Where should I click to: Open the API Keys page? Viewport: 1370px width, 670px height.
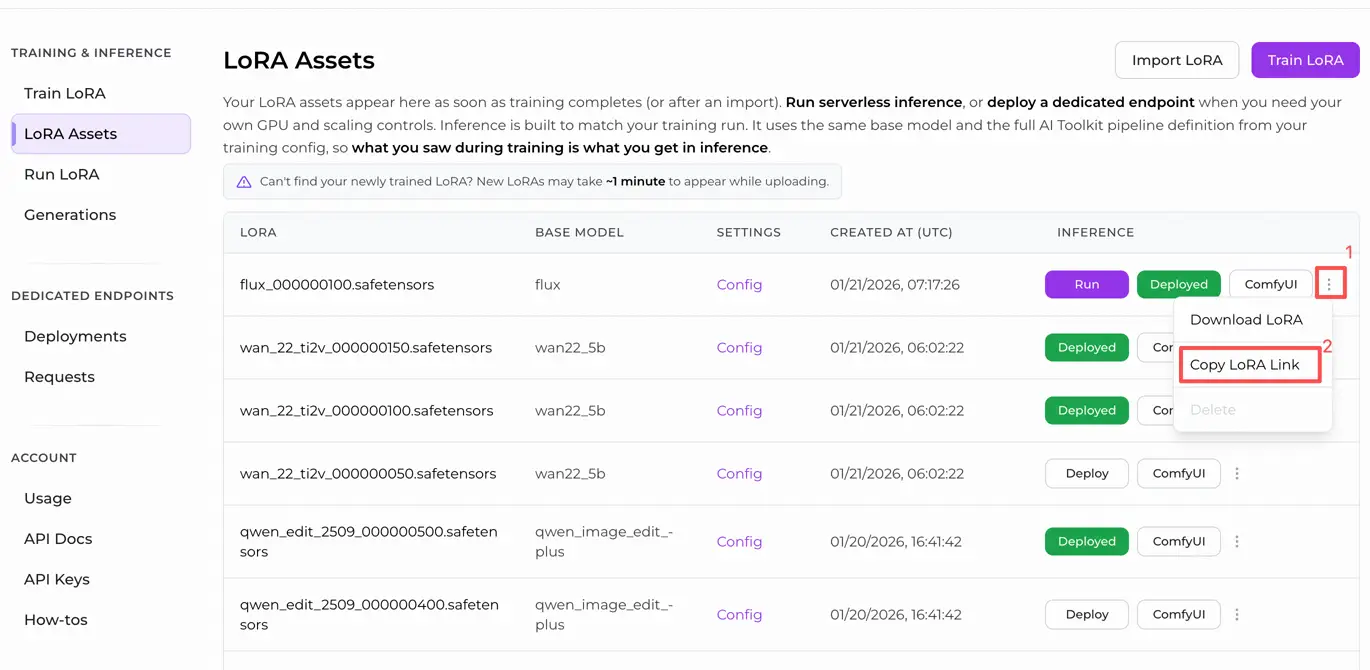click(x=57, y=579)
